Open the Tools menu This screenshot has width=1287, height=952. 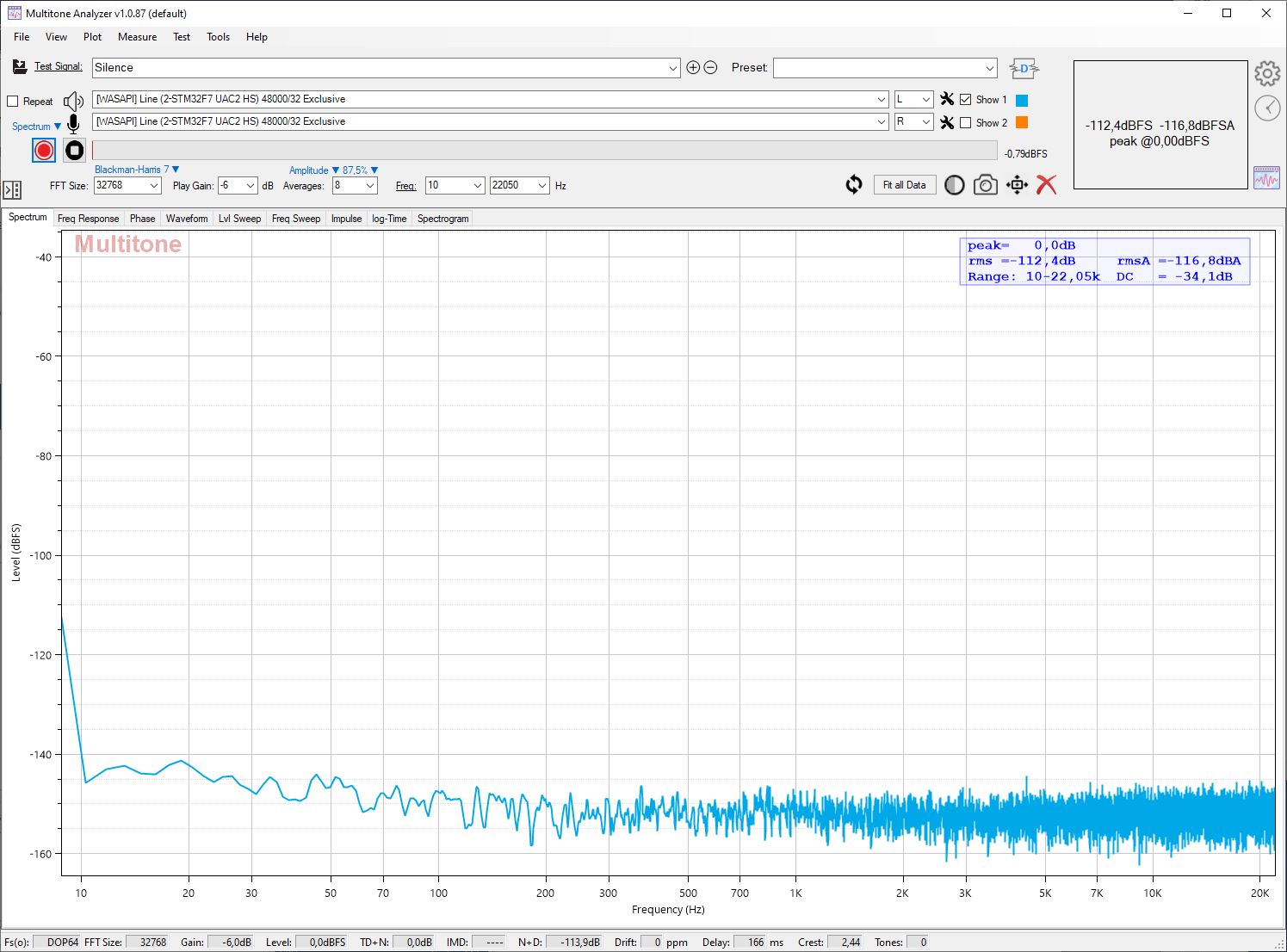(x=218, y=37)
